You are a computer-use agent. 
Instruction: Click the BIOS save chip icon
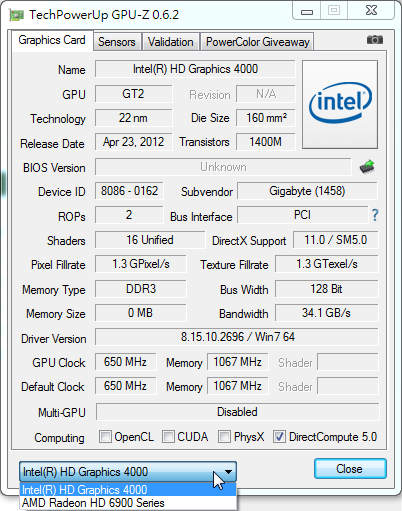(x=367, y=167)
